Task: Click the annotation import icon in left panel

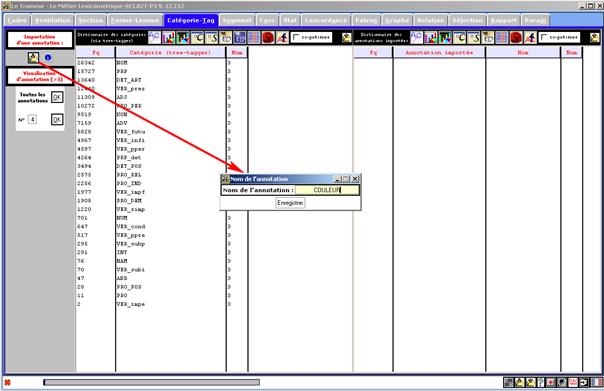Action: coord(33,58)
